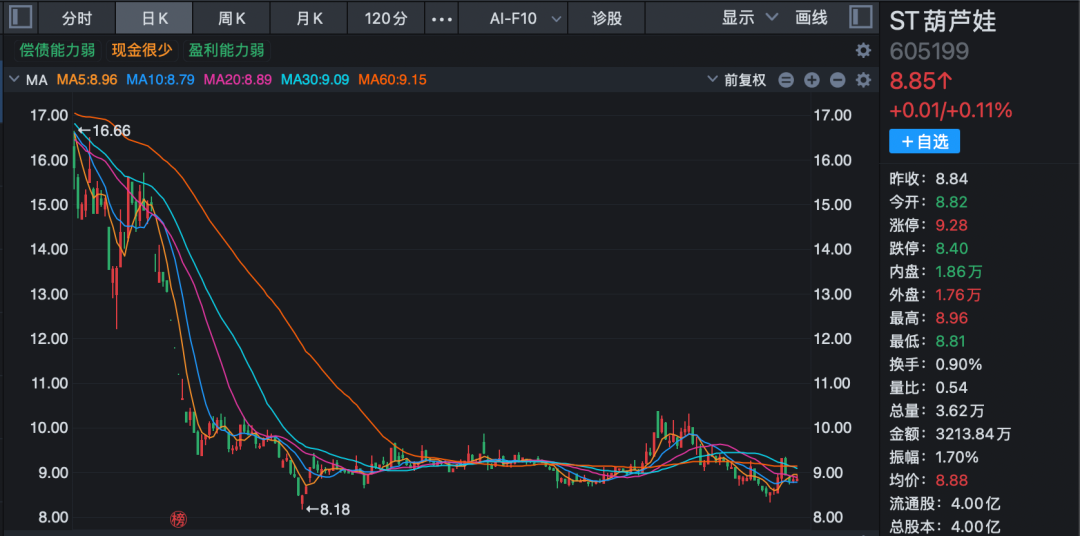
Task: Click the 均价 8.88 value
Action: 952,480
